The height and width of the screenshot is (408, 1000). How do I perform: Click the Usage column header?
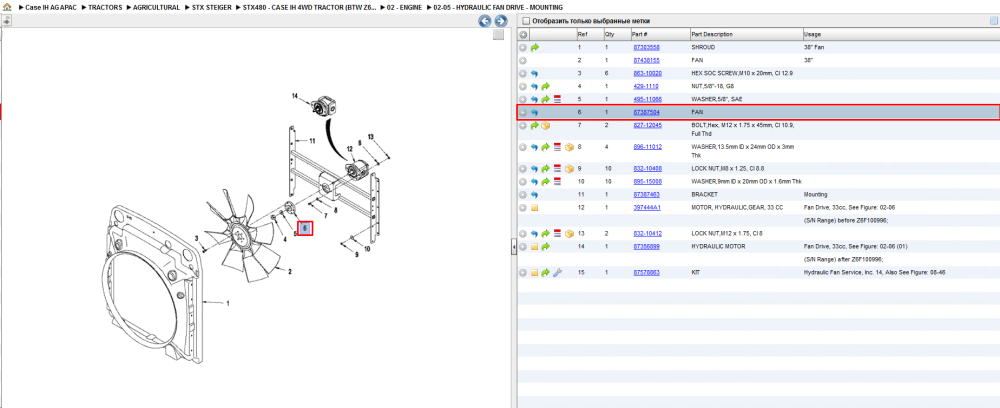pyautogui.click(x=901, y=34)
